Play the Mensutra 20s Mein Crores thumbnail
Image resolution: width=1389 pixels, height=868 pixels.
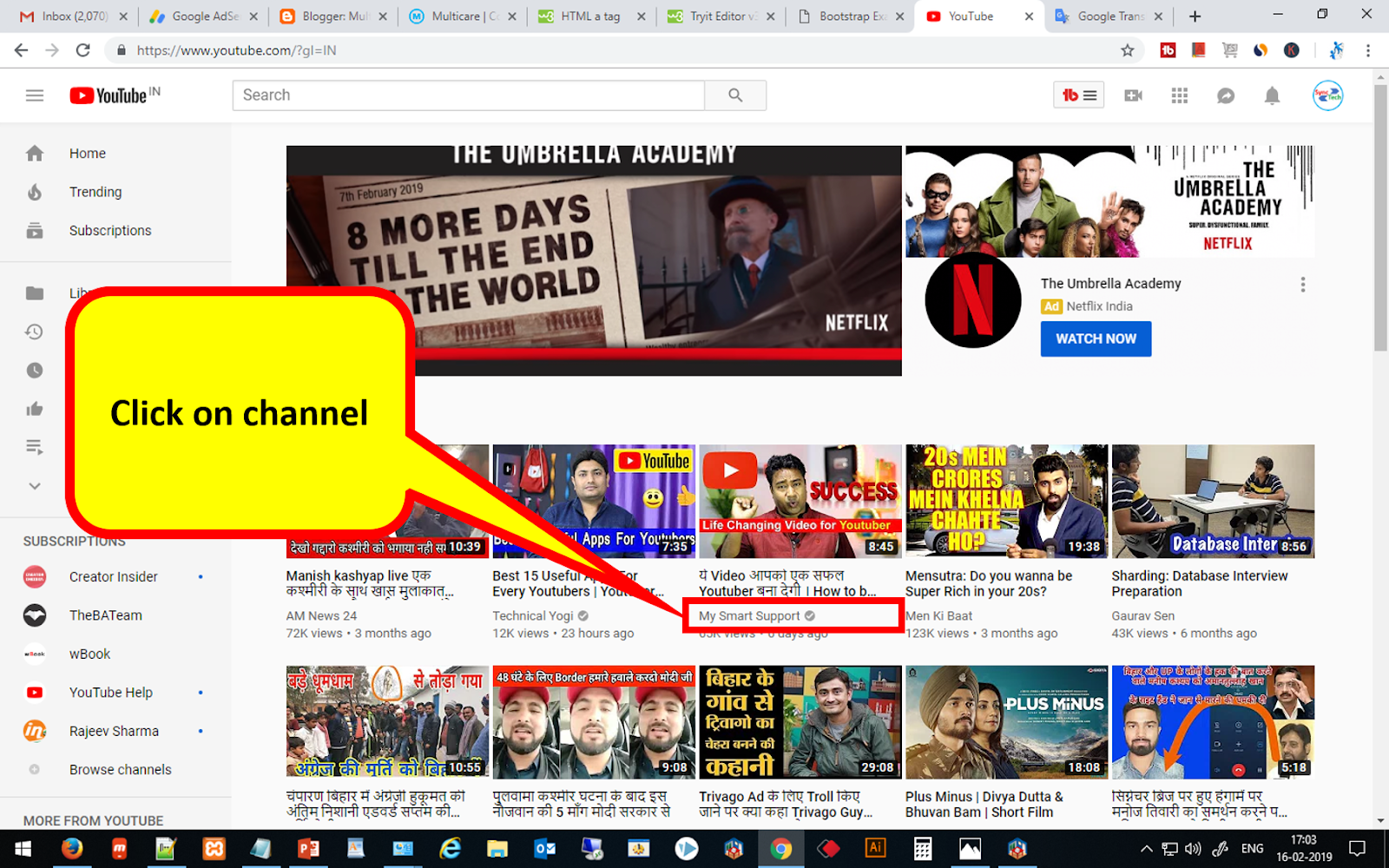click(1006, 502)
